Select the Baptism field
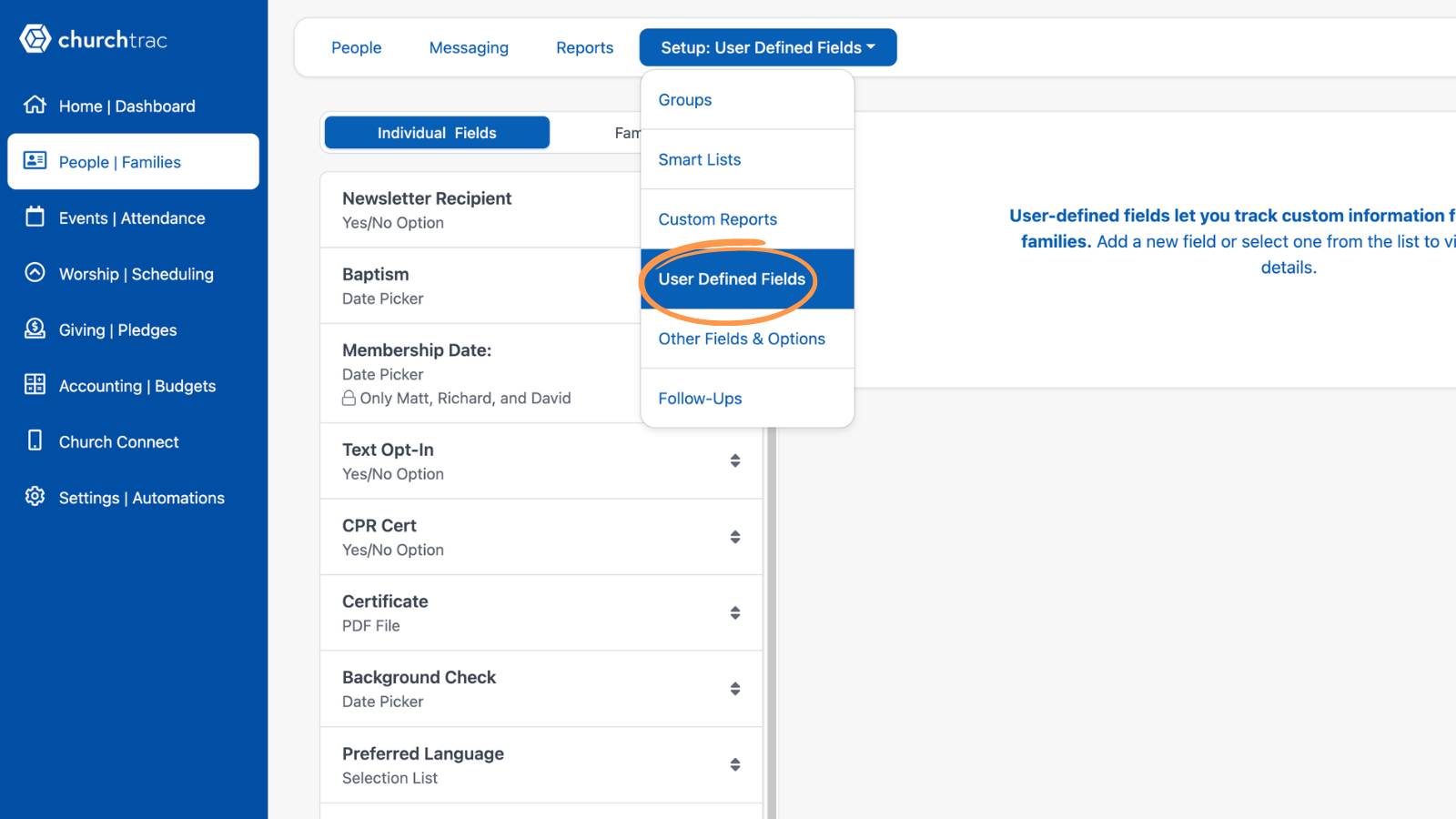This screenshot has height=819, width=1456. [480, 286]
